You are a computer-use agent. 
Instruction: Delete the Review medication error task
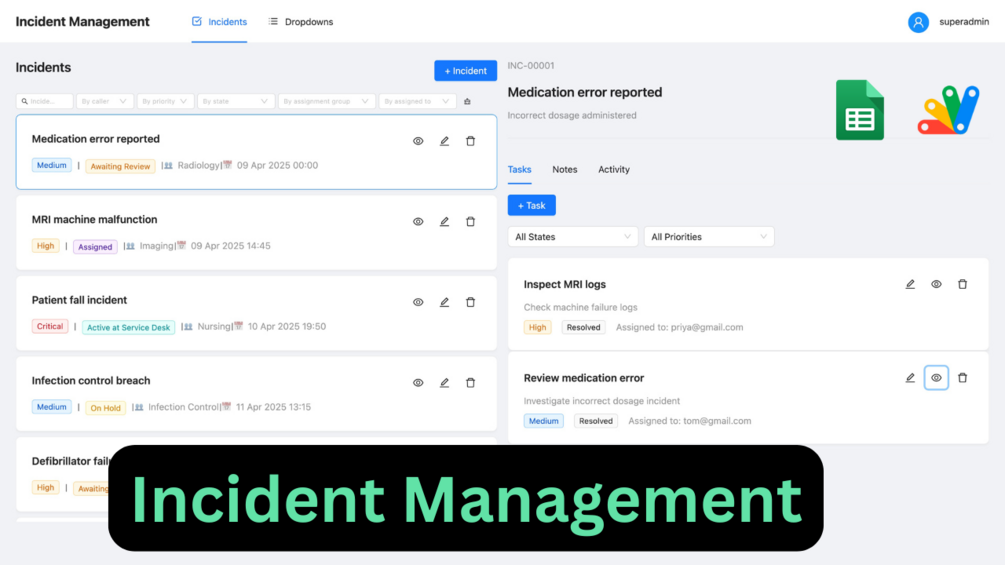pyautogui.click(x=963, y=378)
